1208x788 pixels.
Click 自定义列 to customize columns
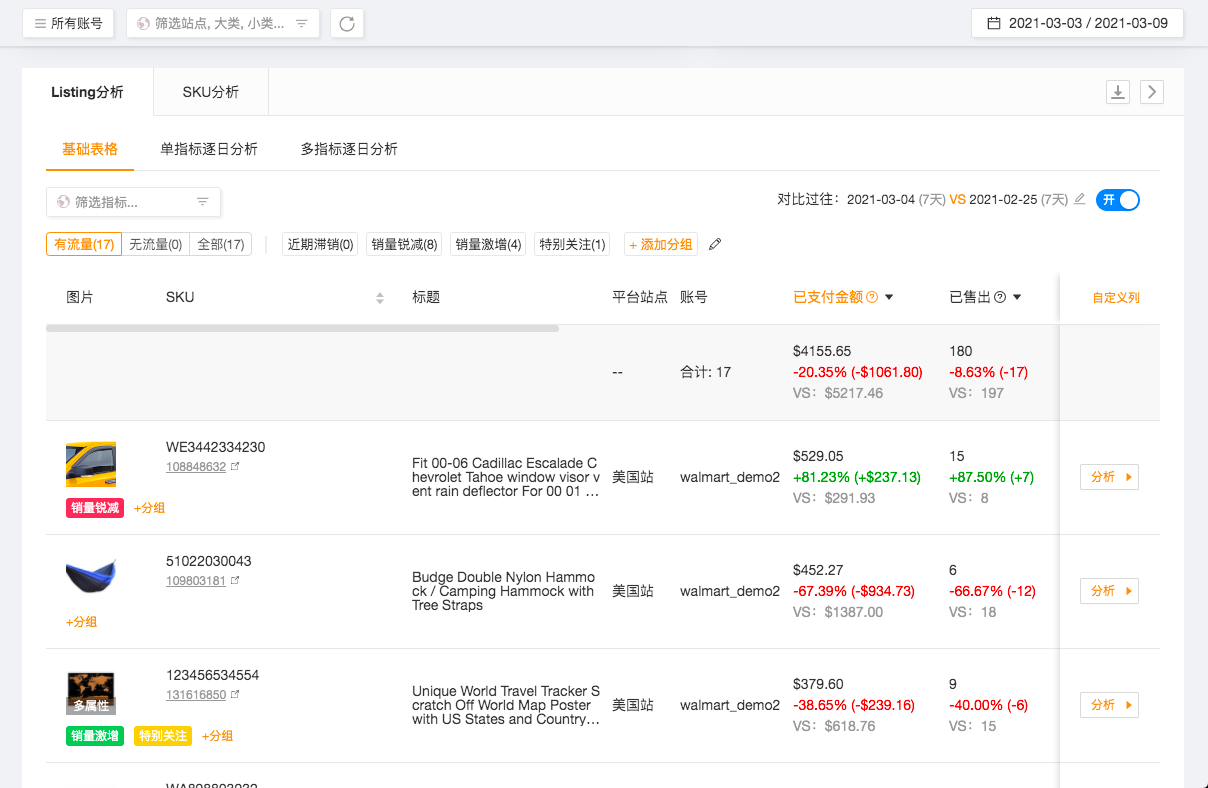point(1116,298)
